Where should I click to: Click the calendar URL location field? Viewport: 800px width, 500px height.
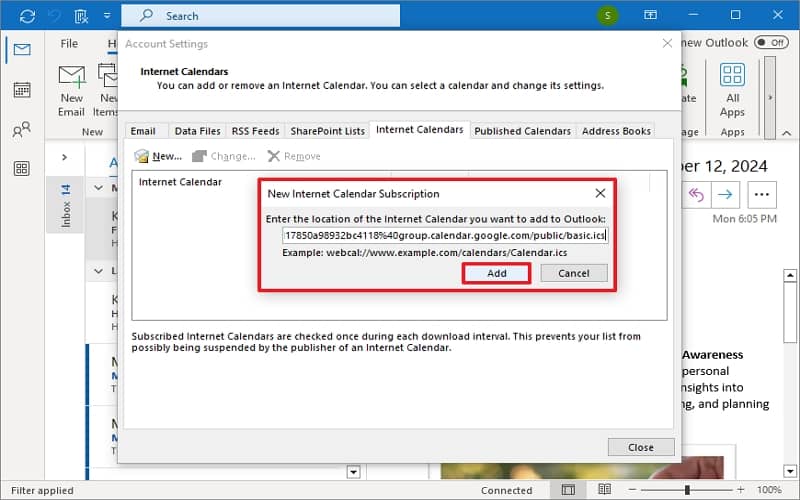click(445, 235)
